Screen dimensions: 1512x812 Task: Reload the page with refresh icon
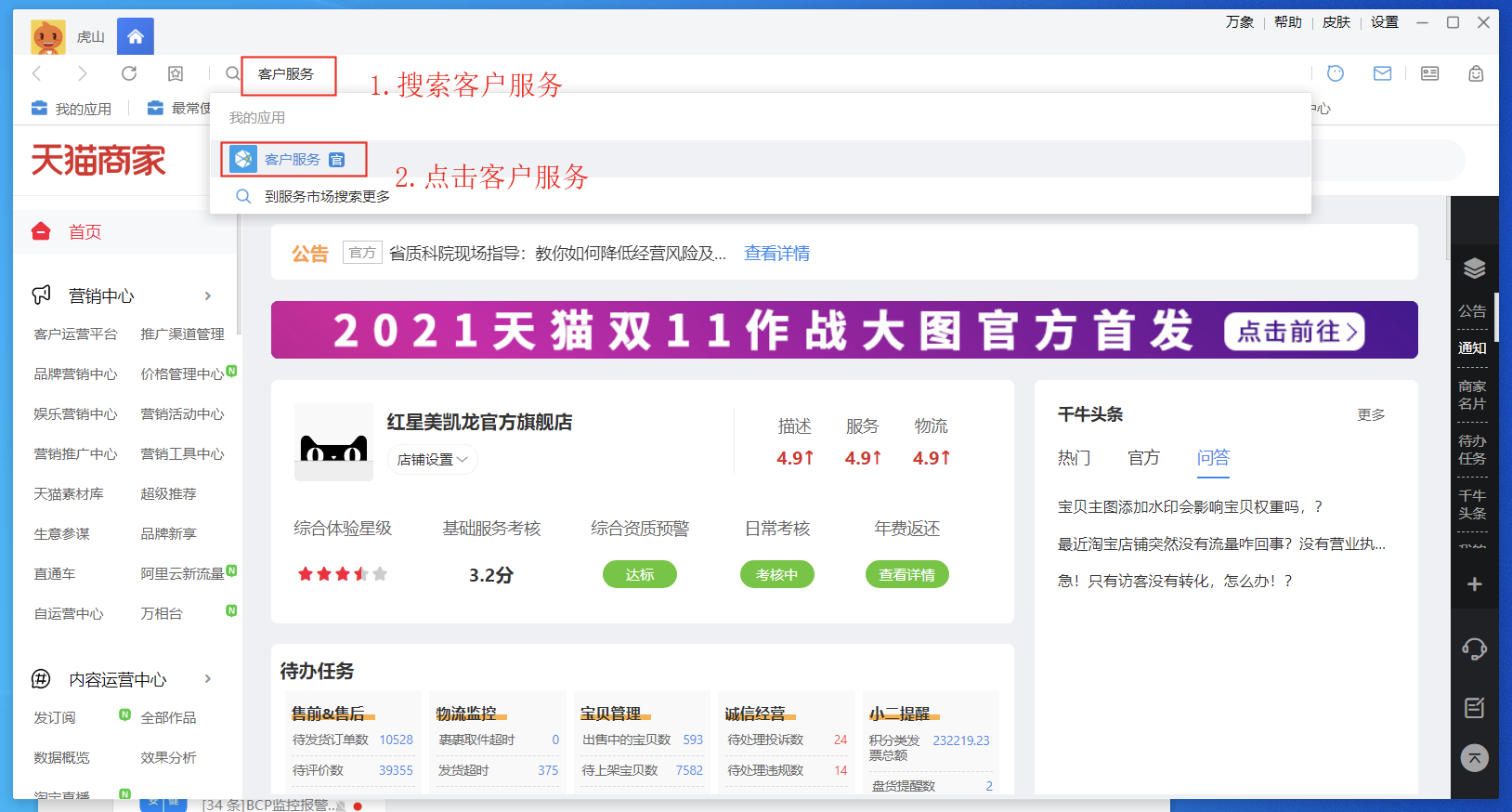click(x=129, y=73)
